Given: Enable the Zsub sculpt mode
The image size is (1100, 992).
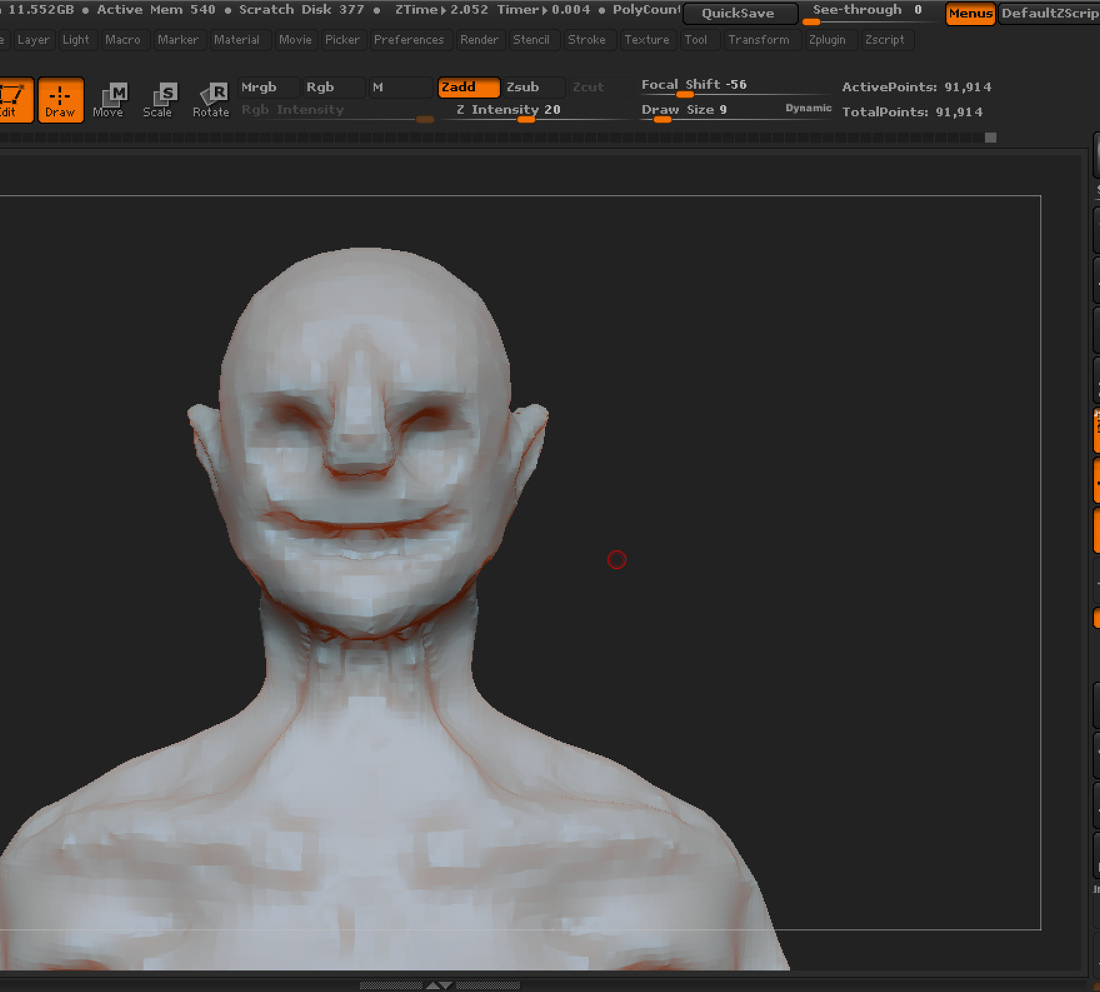Looking at the screenshot, I should [x=533, y=87].
